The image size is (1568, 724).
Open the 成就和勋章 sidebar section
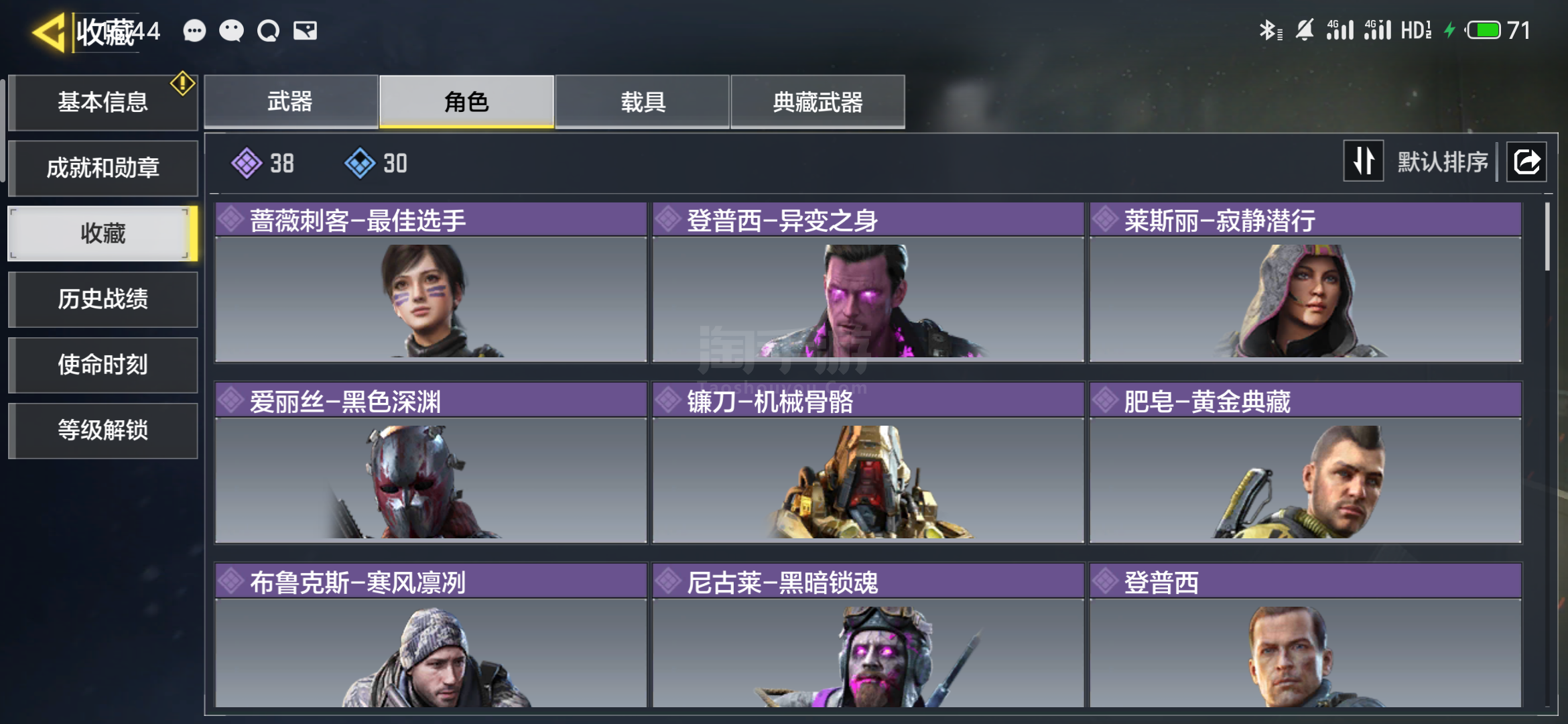coord(103,168)
